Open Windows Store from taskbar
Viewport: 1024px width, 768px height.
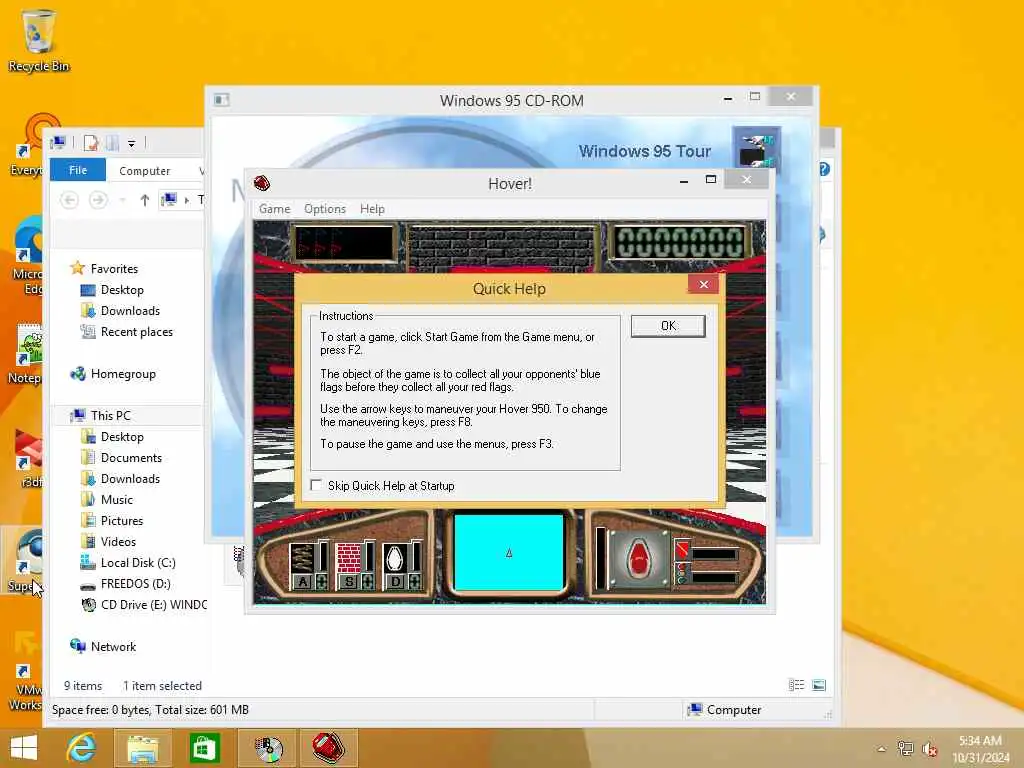204,748
